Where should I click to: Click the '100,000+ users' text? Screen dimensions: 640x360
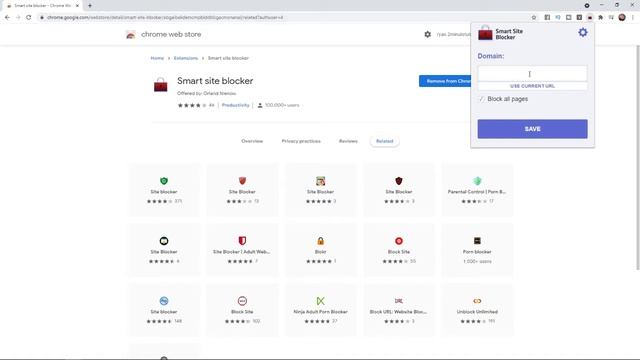point(282,105)
